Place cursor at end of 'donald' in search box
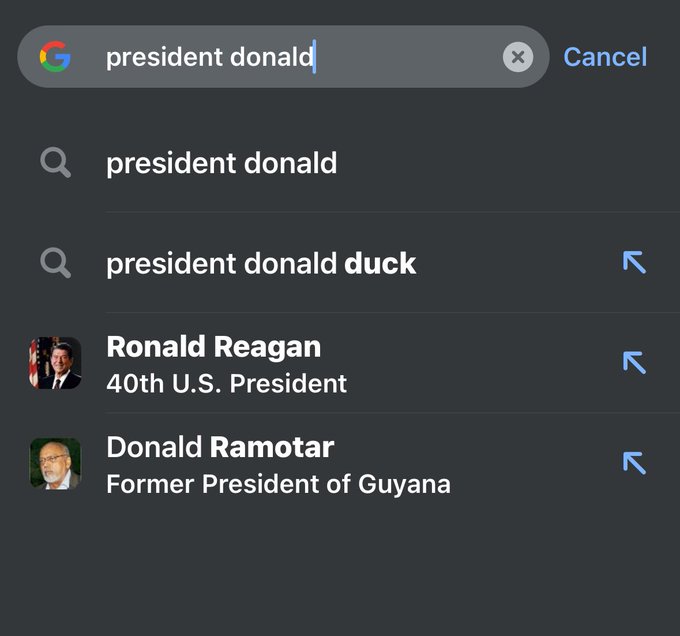Viewport: 680px width, 636px height. click(x=314, y=57)
